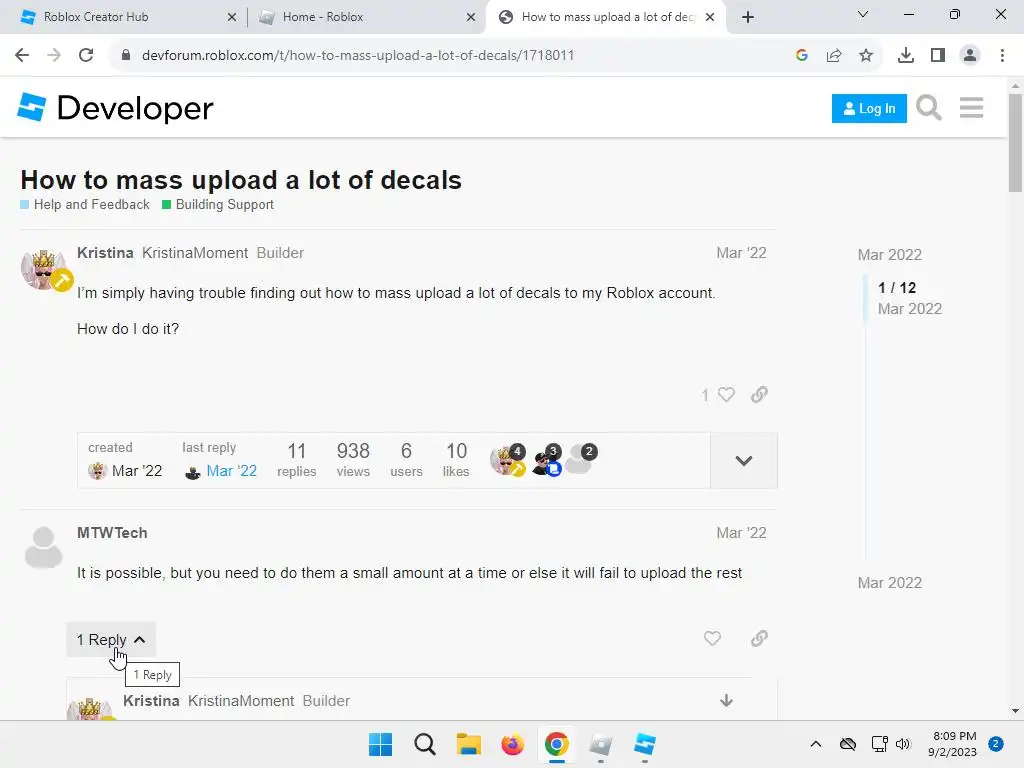This screenshot has width=1024, height=768.
Task: Open a new browser tab
Action: [x=748, y=17]
